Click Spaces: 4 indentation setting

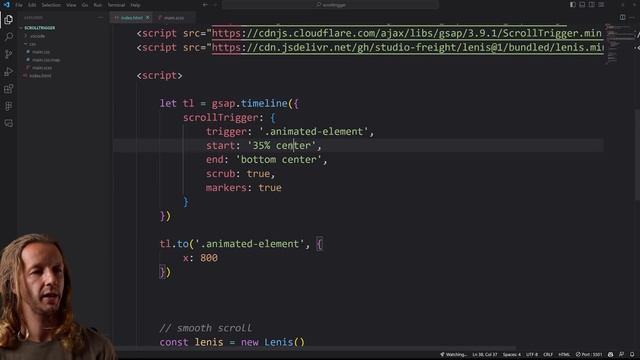coord(511,354)
